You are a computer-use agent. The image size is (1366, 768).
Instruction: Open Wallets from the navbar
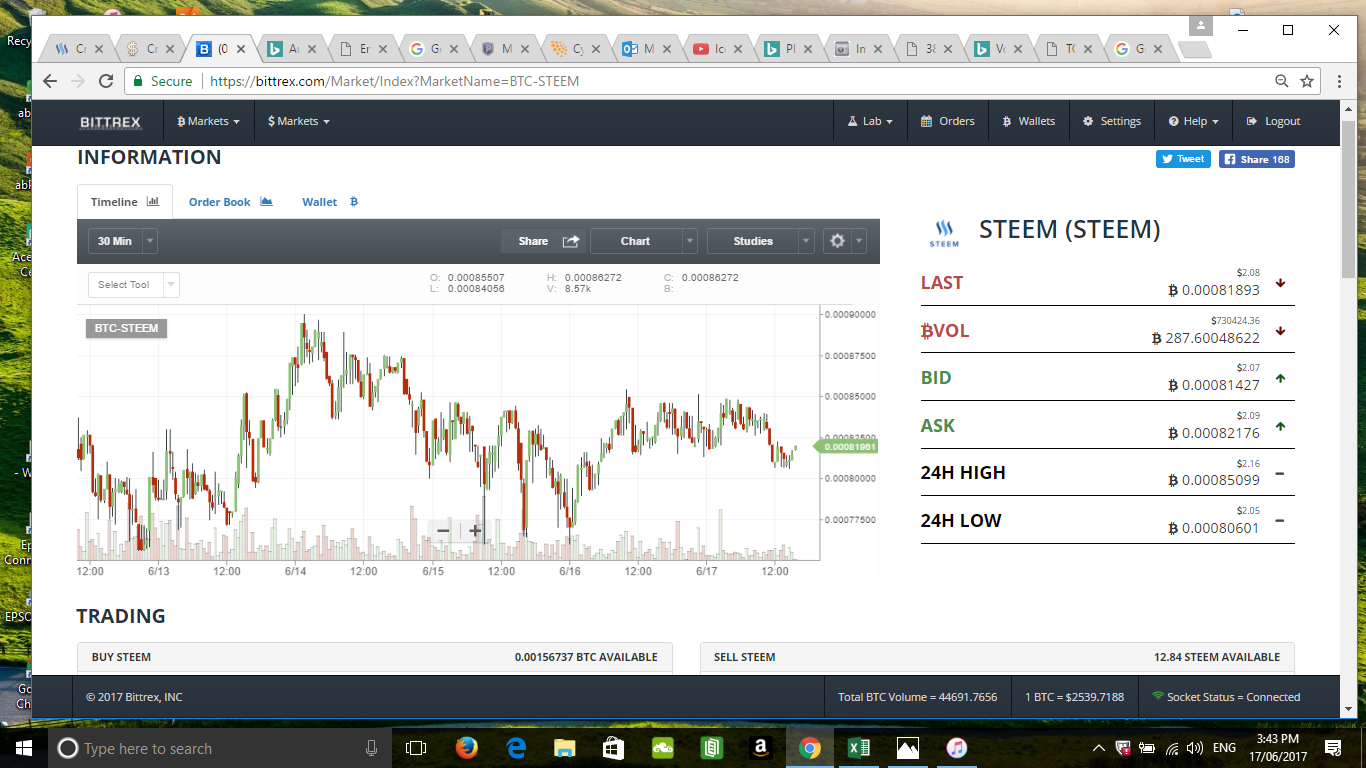(1028, 122)
